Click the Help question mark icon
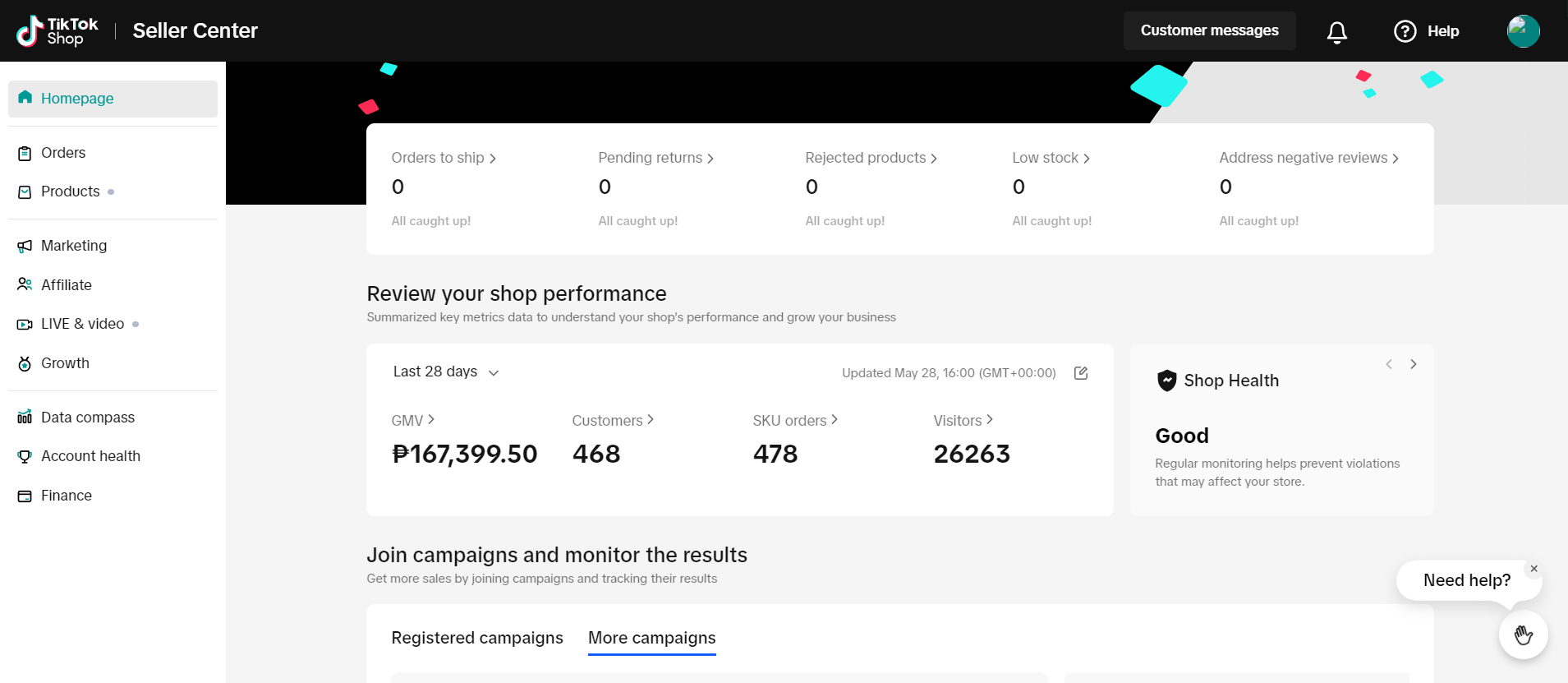This screenshot has height=683, width=1568. [x=1405, y=31]
